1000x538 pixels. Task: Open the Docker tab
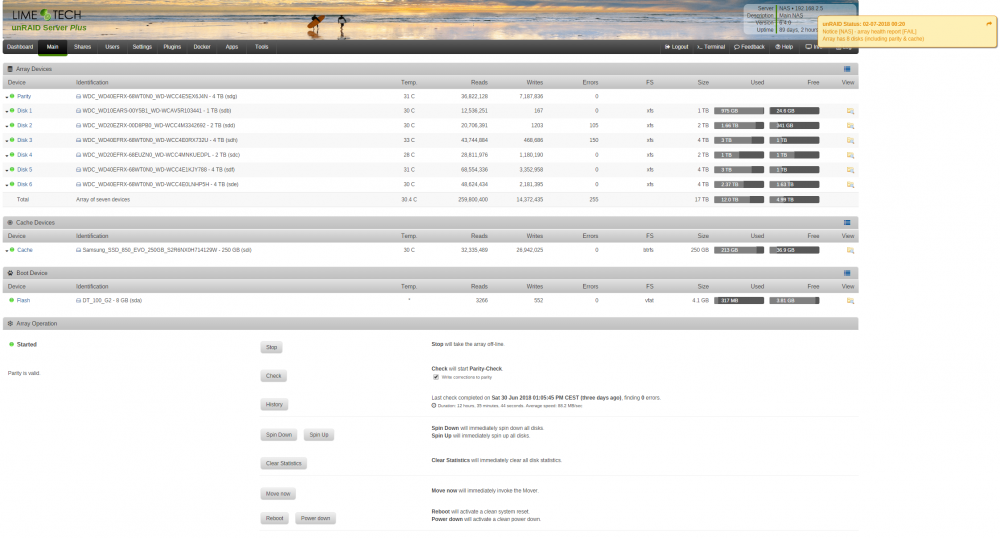(x=202, y=47)
